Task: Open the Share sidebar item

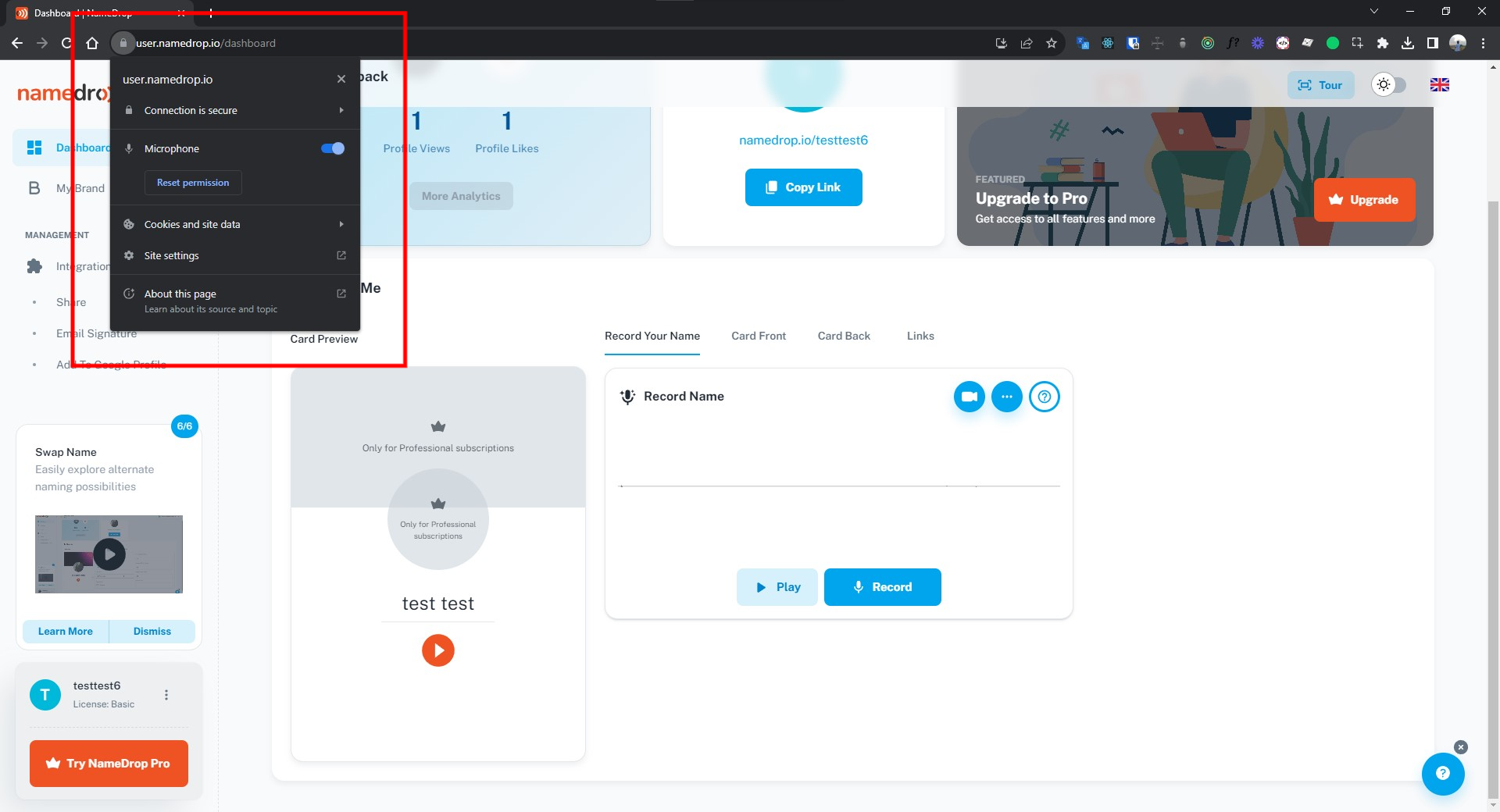Action: point(71,302)
